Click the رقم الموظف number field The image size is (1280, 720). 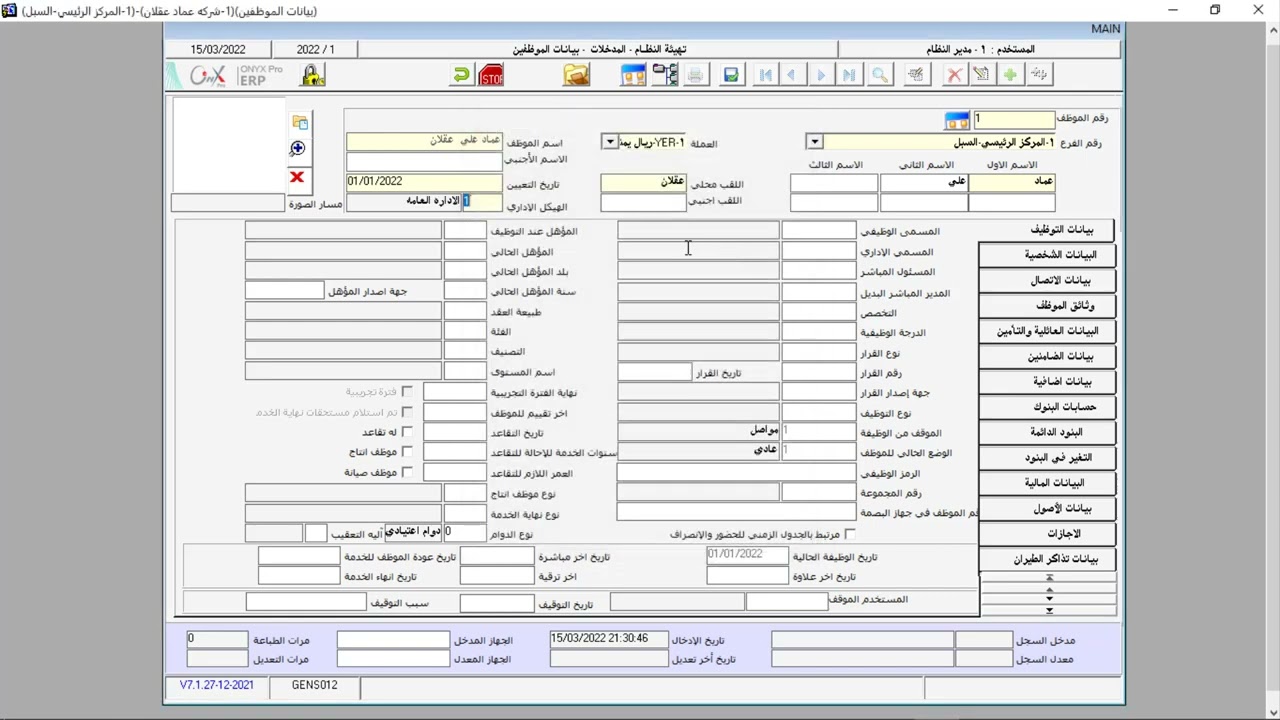(1014, 119)
